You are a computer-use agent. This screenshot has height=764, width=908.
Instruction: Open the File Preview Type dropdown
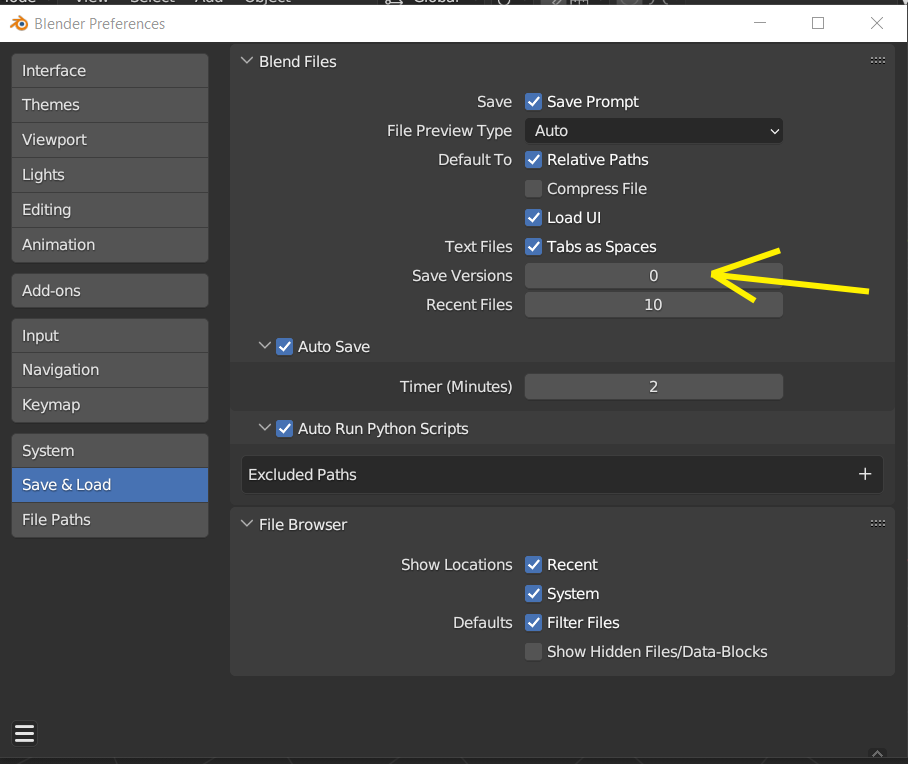[653, 131]
